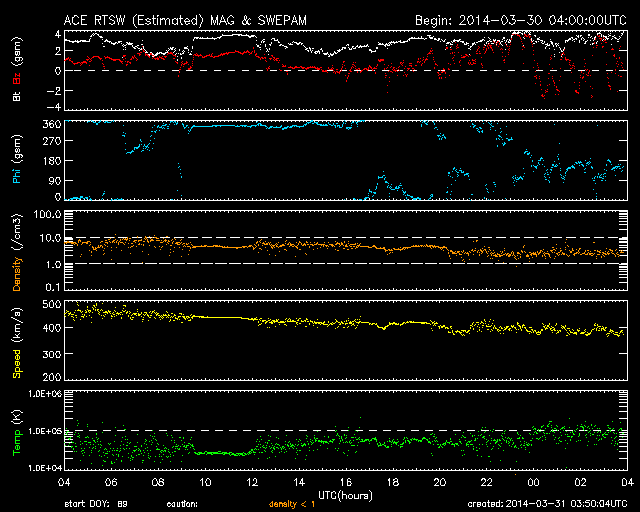Click the '180' tick on the Phi axis
Viewport: 640px width, 512px height.
click(x=52, y=160)
